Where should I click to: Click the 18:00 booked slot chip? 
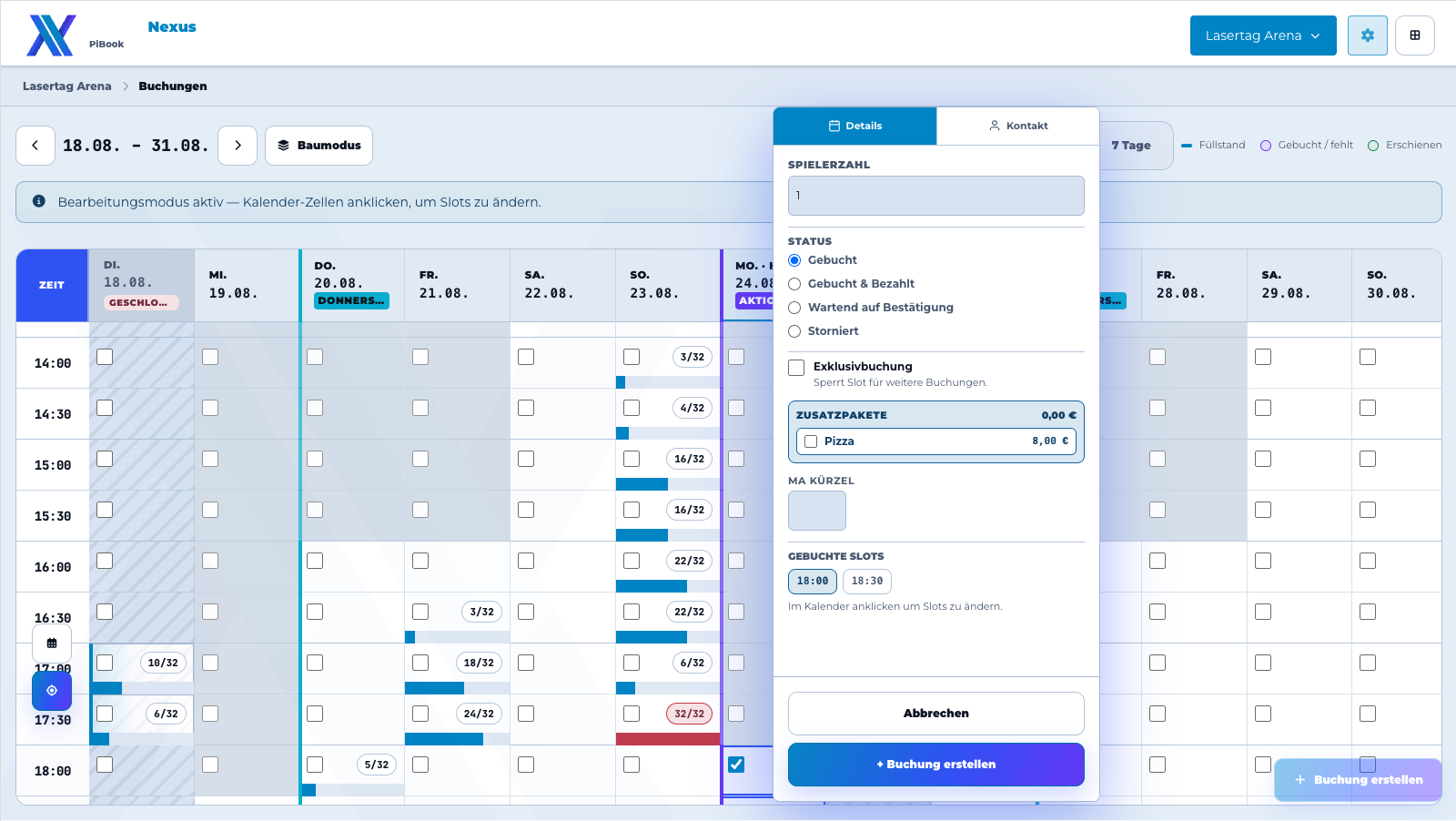pyautogui.click(x=813, y=582)
